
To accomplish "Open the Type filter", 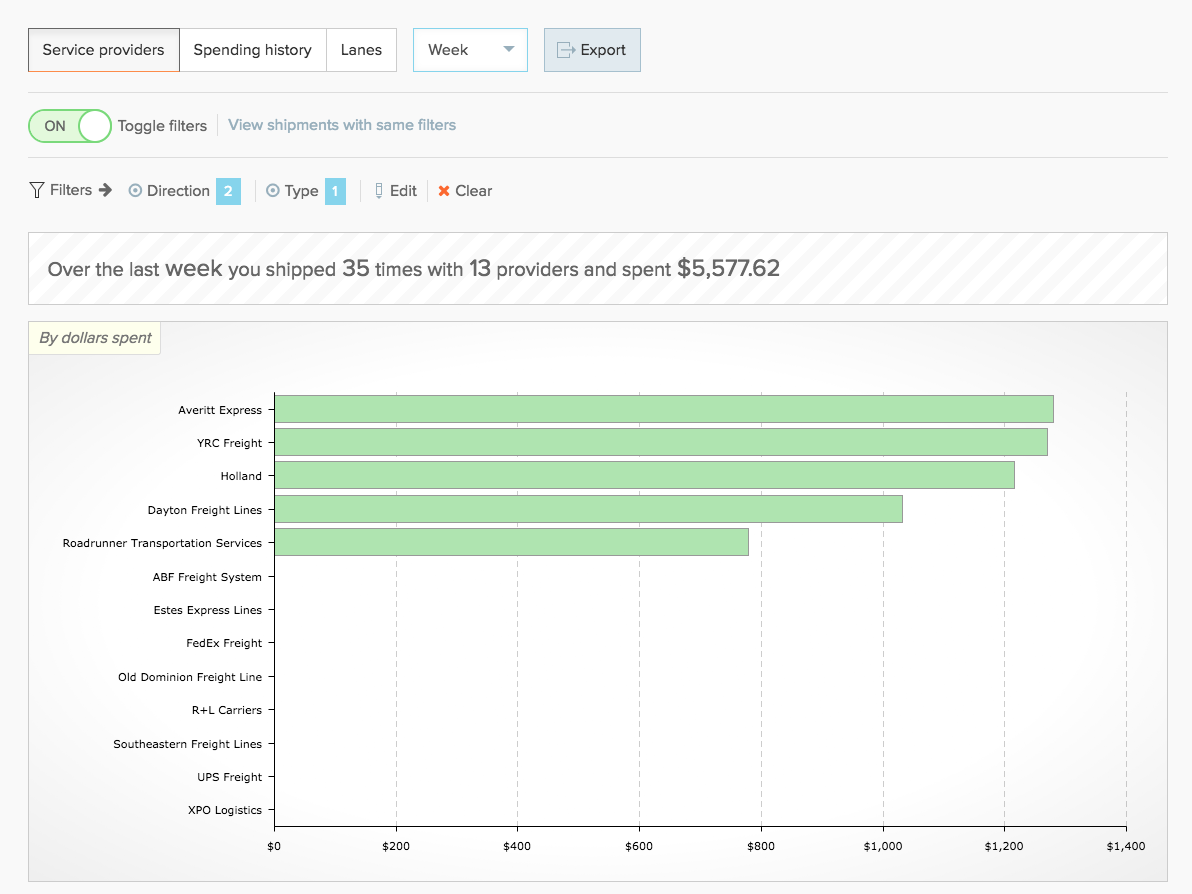I will click(293, 191).
